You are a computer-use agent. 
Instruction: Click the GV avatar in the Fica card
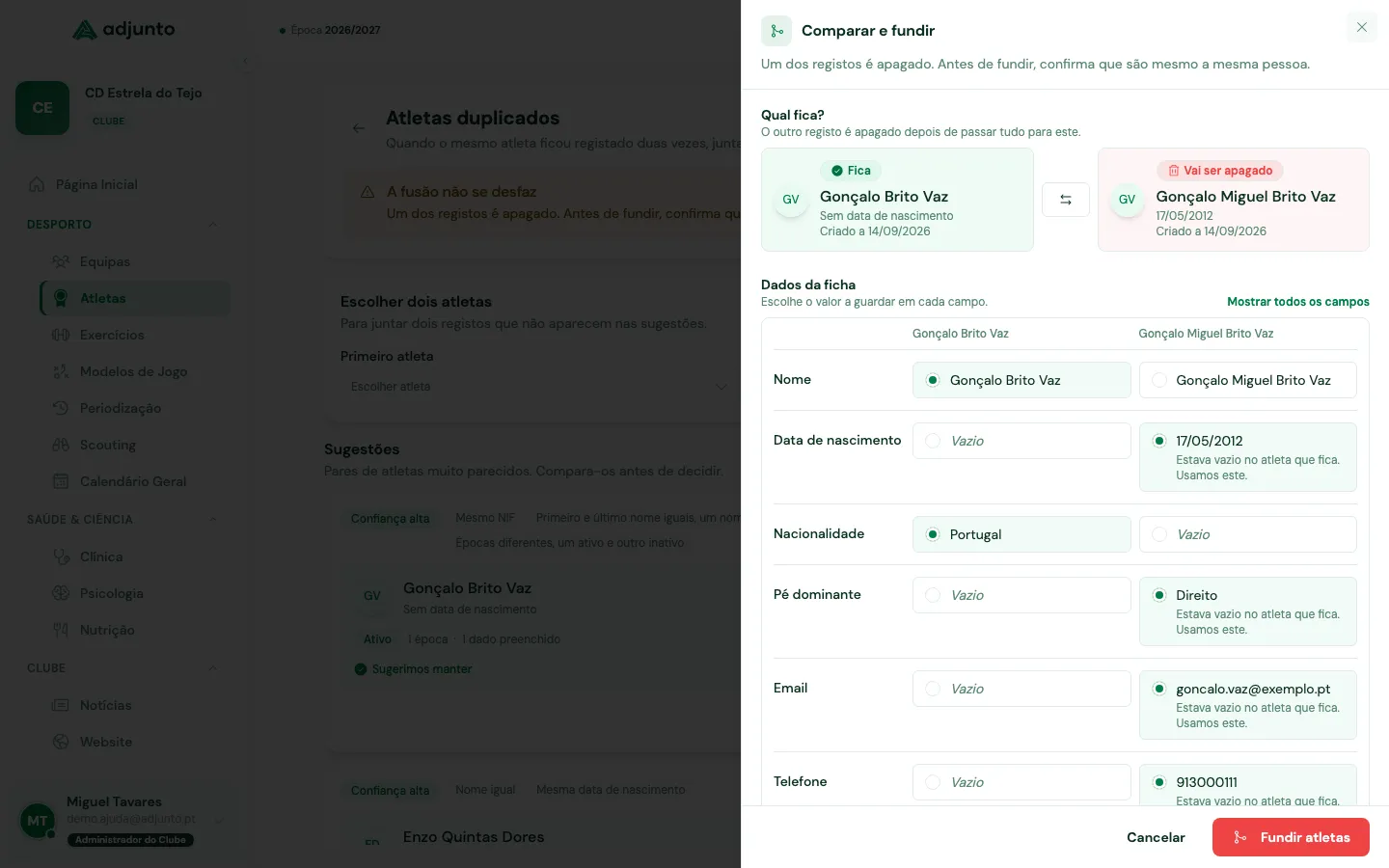click(x=791, y=200)
